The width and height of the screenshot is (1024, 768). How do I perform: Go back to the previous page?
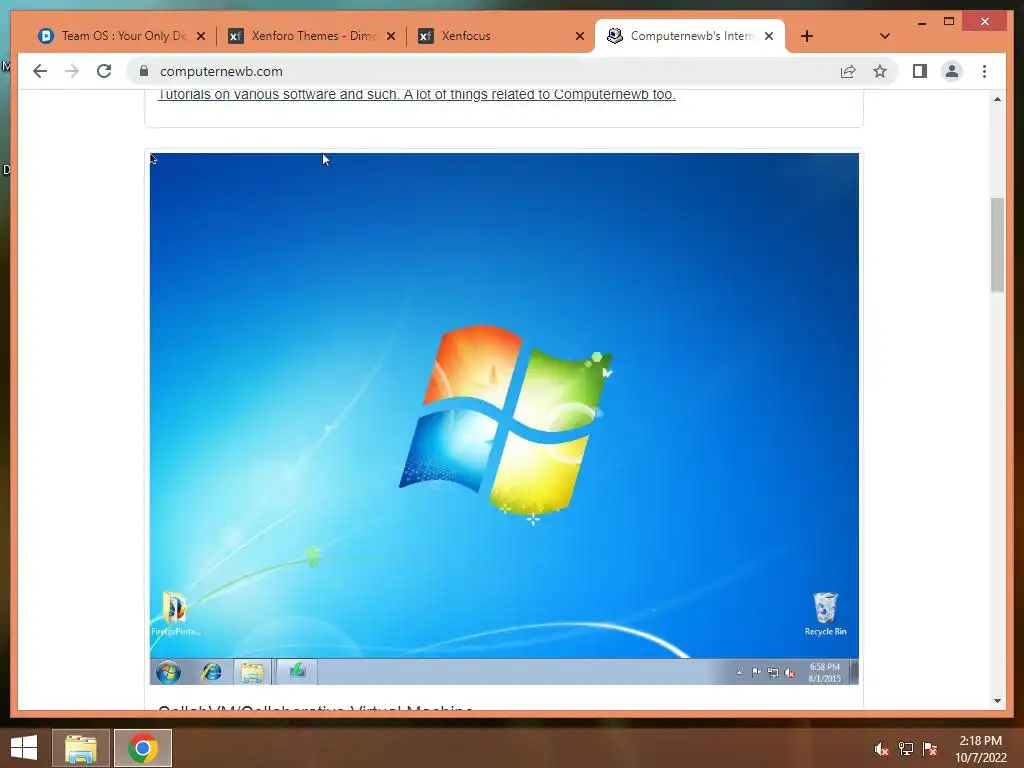pyautogui.click(x=40, y=71)
